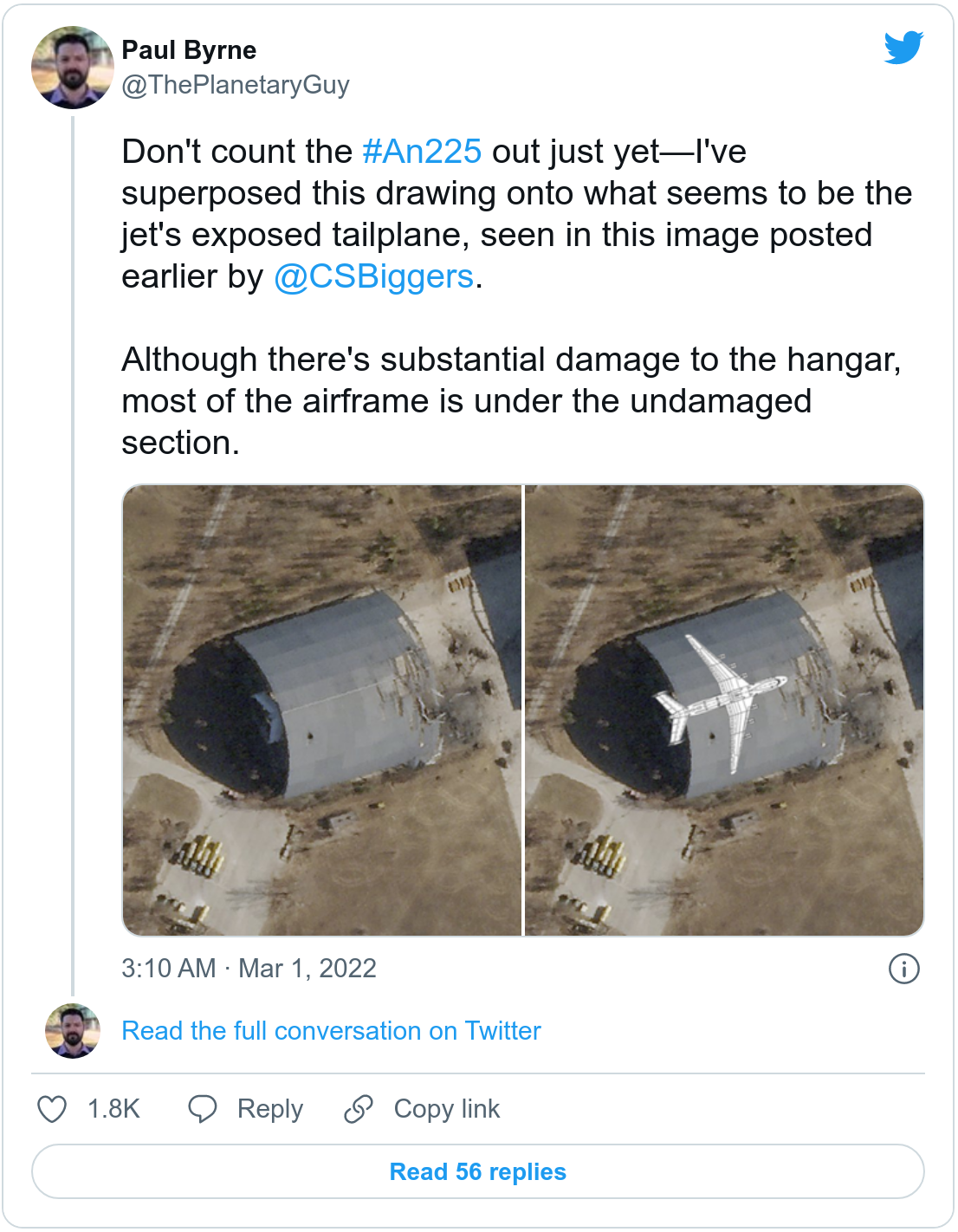Click Read the full conversation on Twitter
The image size is (958, 1232).
331,1031
